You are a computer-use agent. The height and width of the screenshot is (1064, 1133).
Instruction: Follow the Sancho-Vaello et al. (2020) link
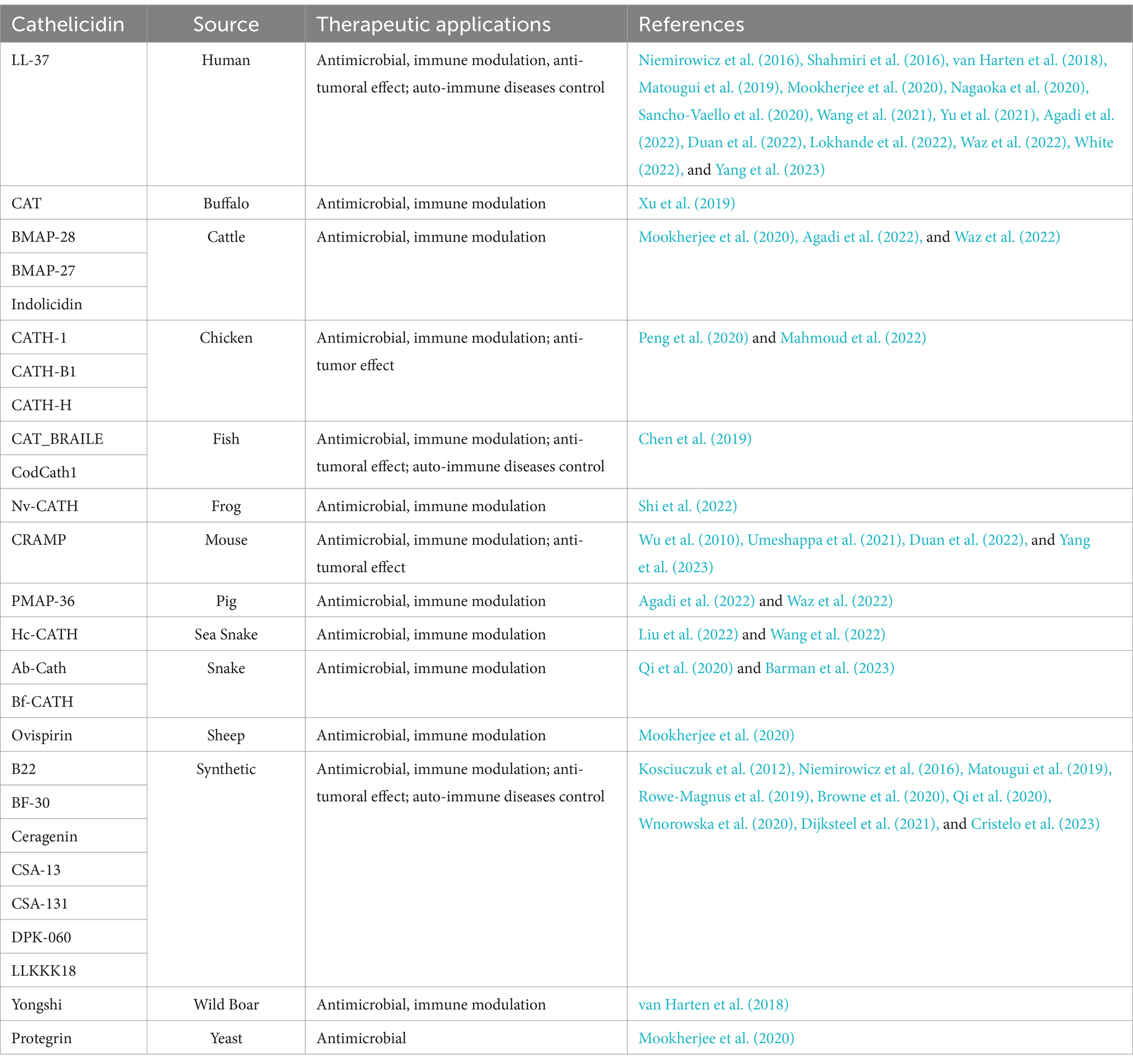pyautogui.click(x=726, y=115)
